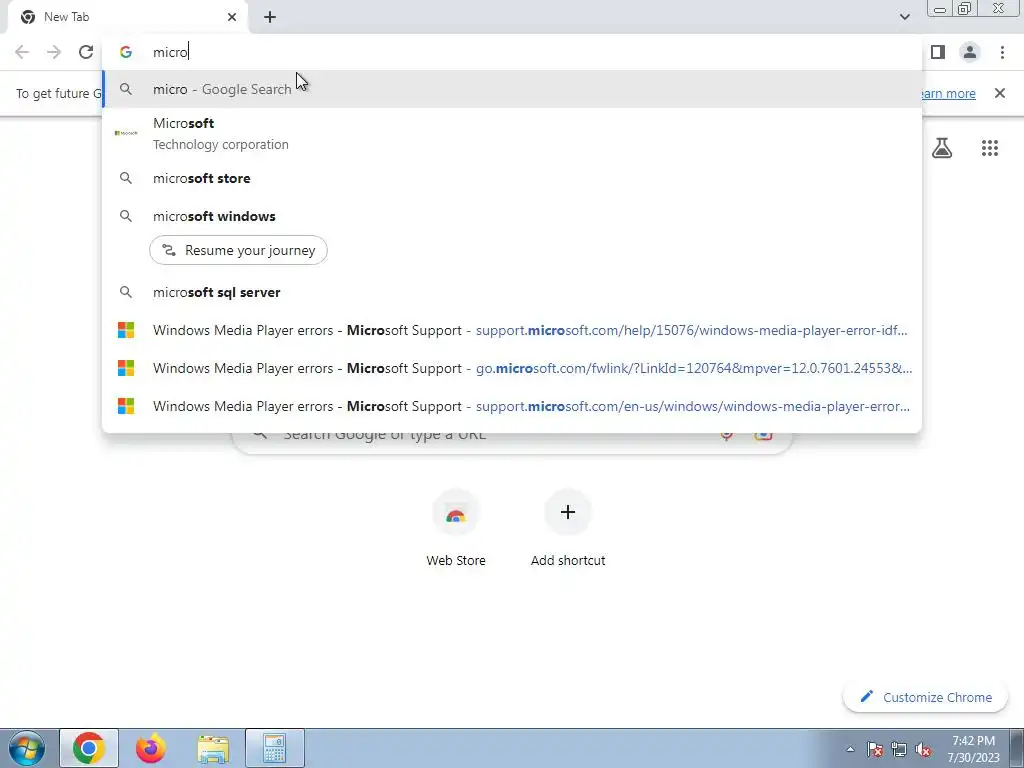Pick 'microsoft sql server' suggestion

click(x=512, y=292)
